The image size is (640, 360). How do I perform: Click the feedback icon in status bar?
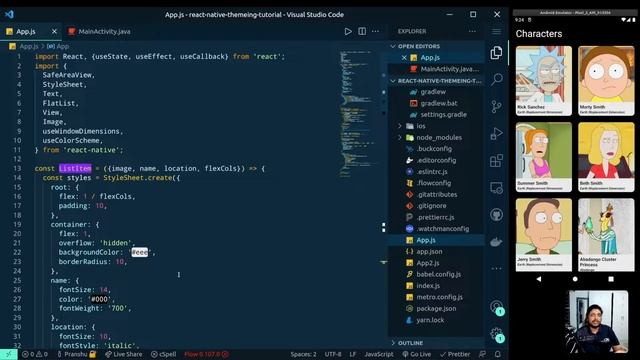(x=482, y=354)
